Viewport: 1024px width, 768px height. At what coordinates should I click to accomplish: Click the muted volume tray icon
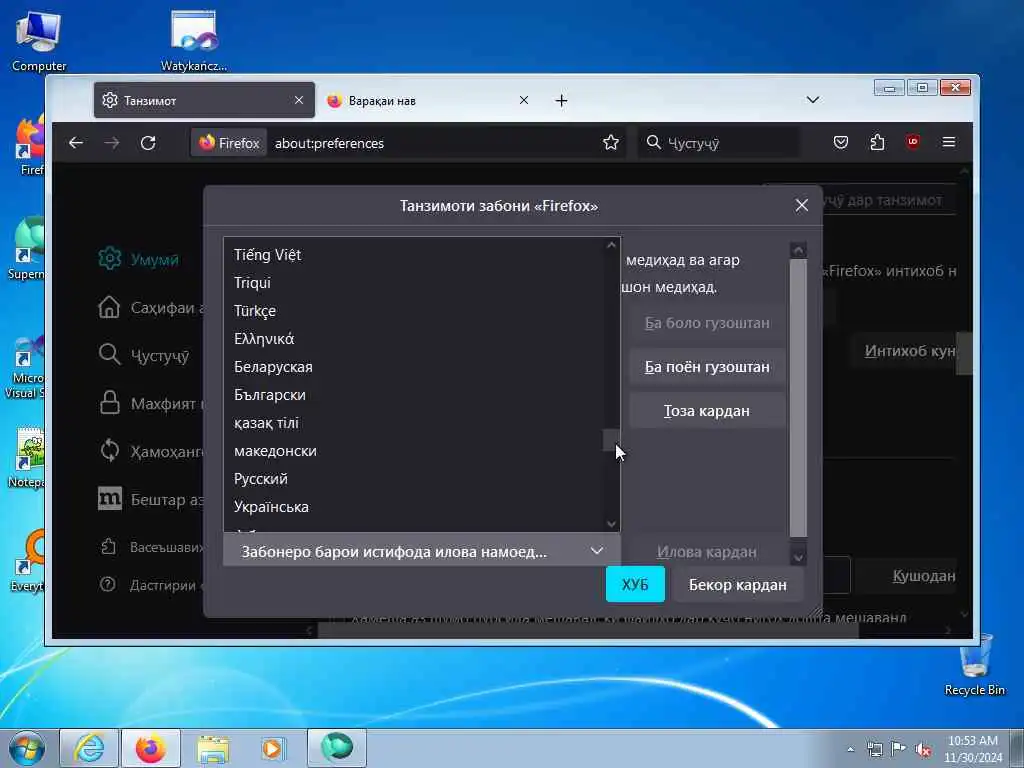[x=922, y=749]
